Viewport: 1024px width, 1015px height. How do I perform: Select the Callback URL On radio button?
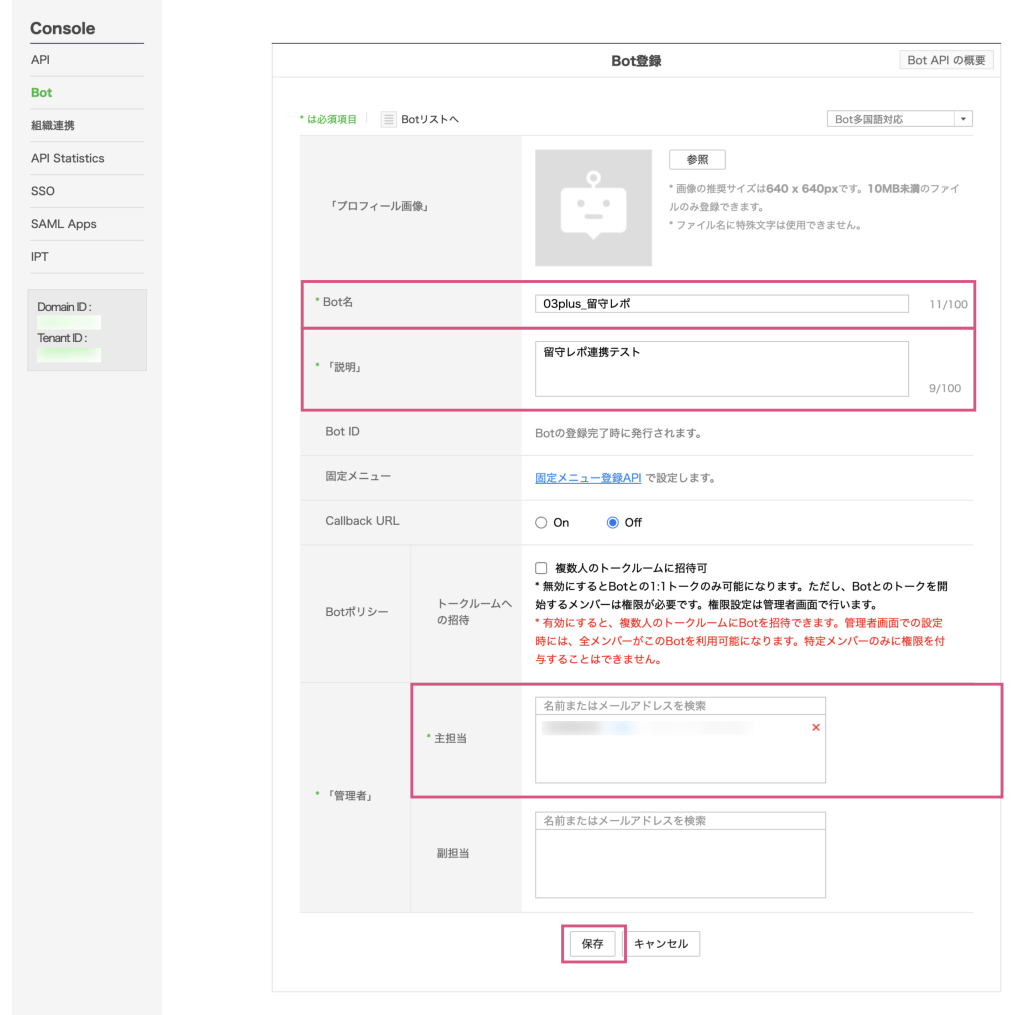pos(542,522)
